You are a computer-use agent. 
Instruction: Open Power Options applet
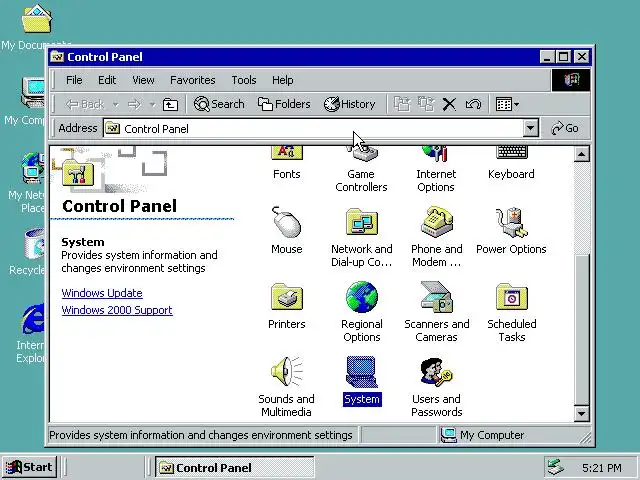point(511,231)
